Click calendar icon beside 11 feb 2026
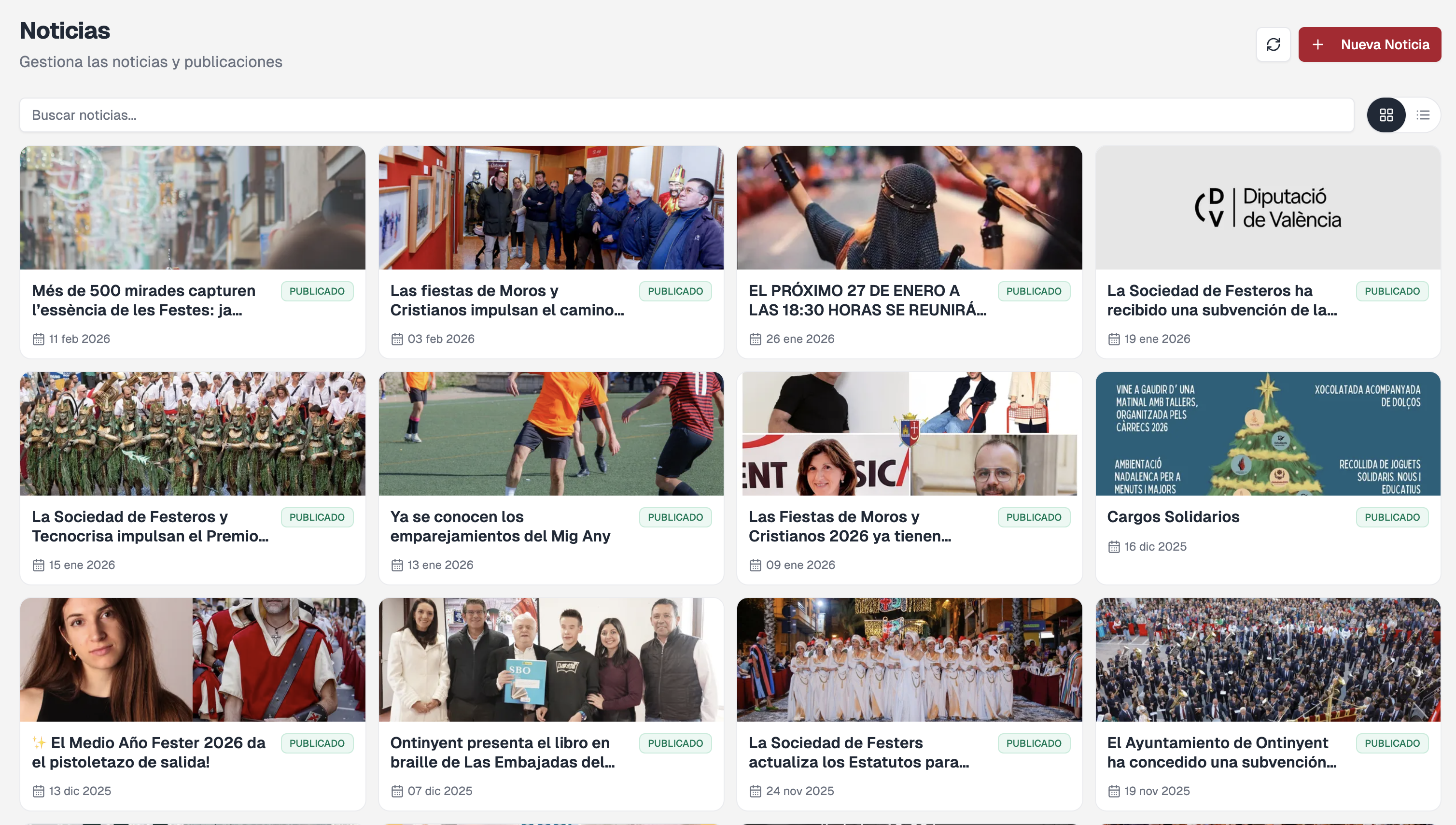 (x=38, y=339)
